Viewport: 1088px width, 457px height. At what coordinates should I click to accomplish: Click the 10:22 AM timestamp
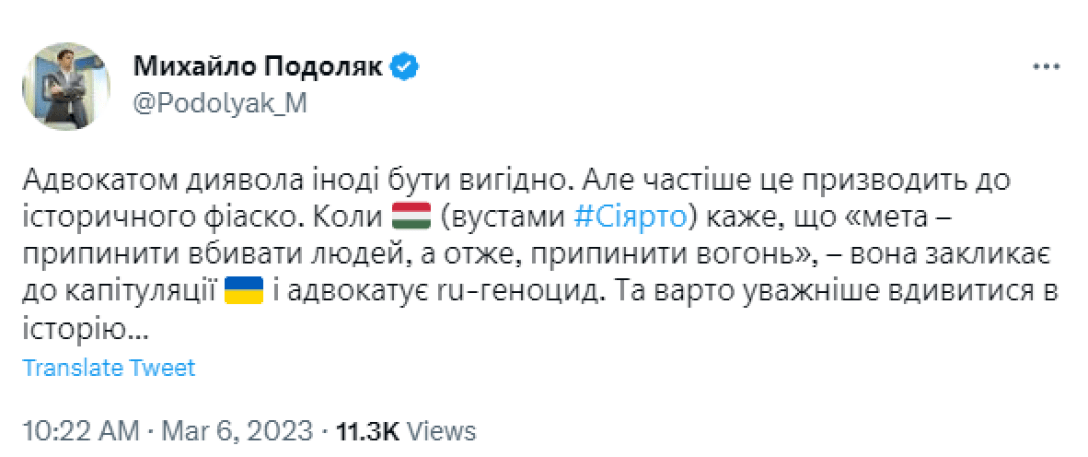click(x=79, y=431)
